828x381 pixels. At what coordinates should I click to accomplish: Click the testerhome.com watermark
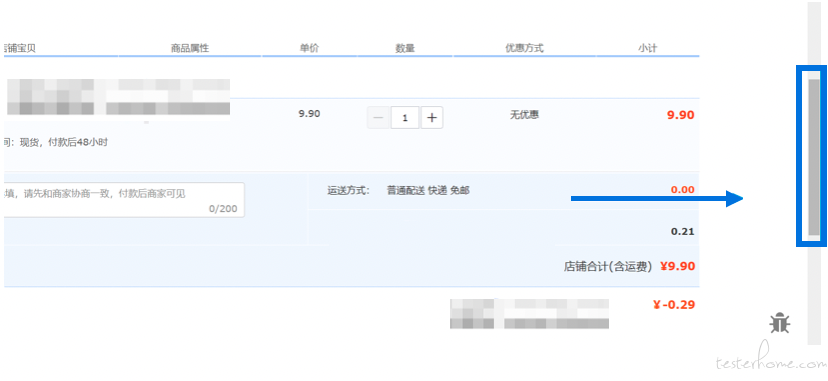coord(771,363)
